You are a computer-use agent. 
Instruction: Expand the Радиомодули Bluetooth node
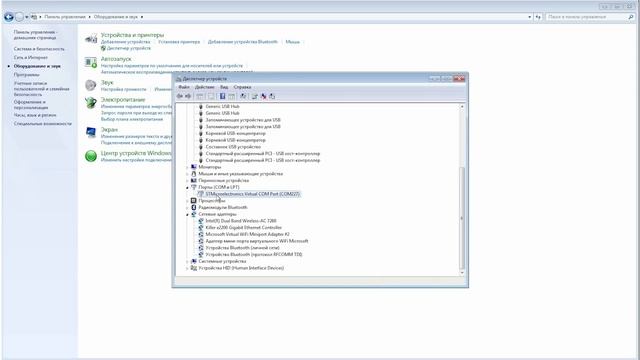tap(187, 207)
